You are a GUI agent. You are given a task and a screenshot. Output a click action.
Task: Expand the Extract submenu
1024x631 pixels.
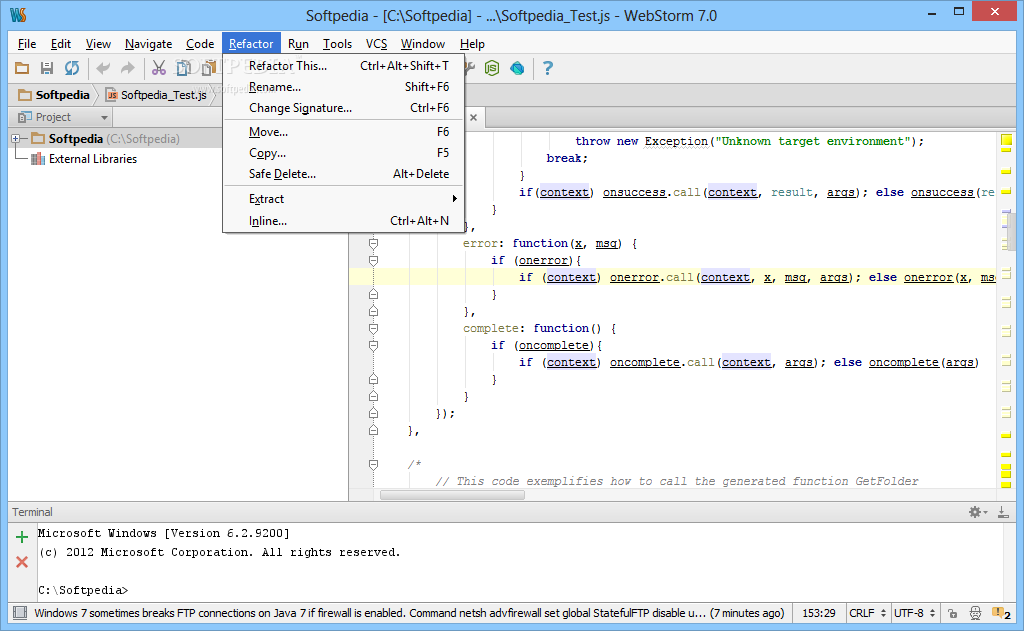(x=344, y=199)
